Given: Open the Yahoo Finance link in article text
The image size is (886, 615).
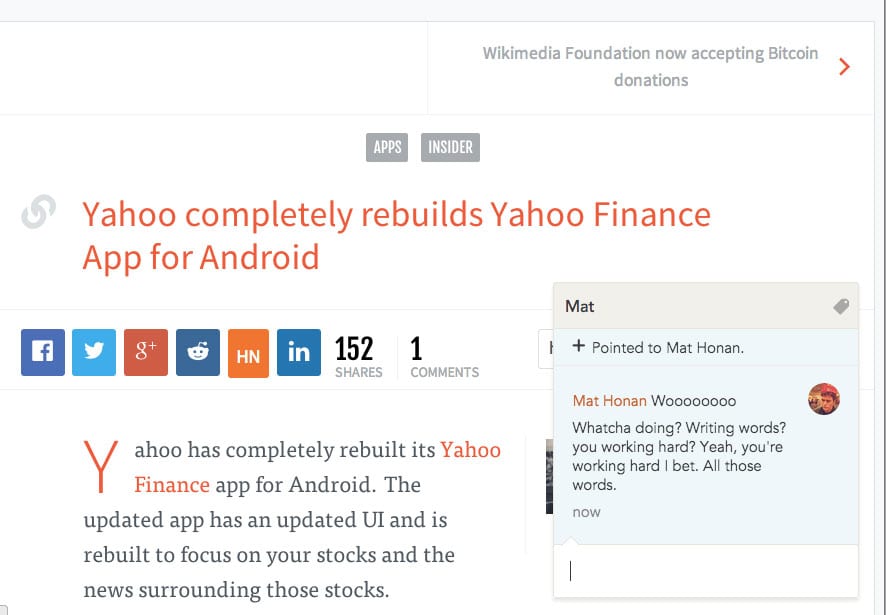Looking at the screenshot, I should point(317,467).
